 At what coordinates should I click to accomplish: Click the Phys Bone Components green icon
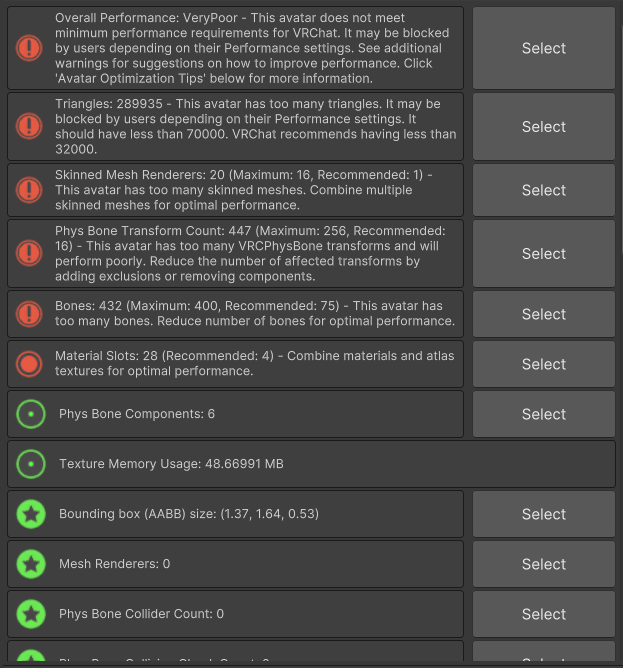point(30,414)
